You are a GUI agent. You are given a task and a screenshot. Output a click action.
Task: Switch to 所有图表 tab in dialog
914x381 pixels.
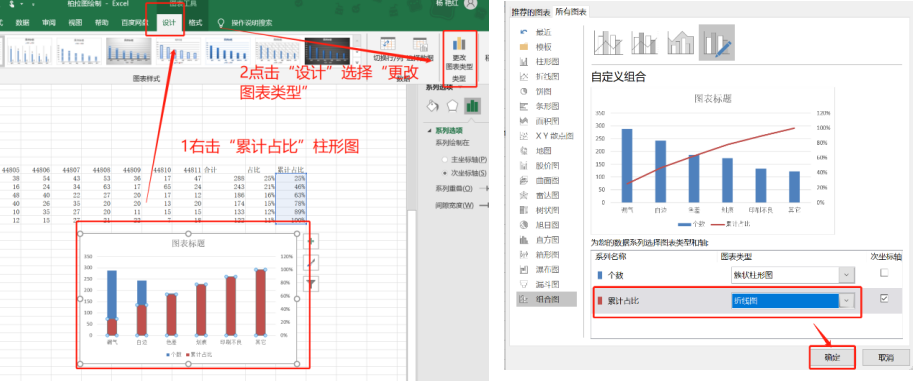571,12
